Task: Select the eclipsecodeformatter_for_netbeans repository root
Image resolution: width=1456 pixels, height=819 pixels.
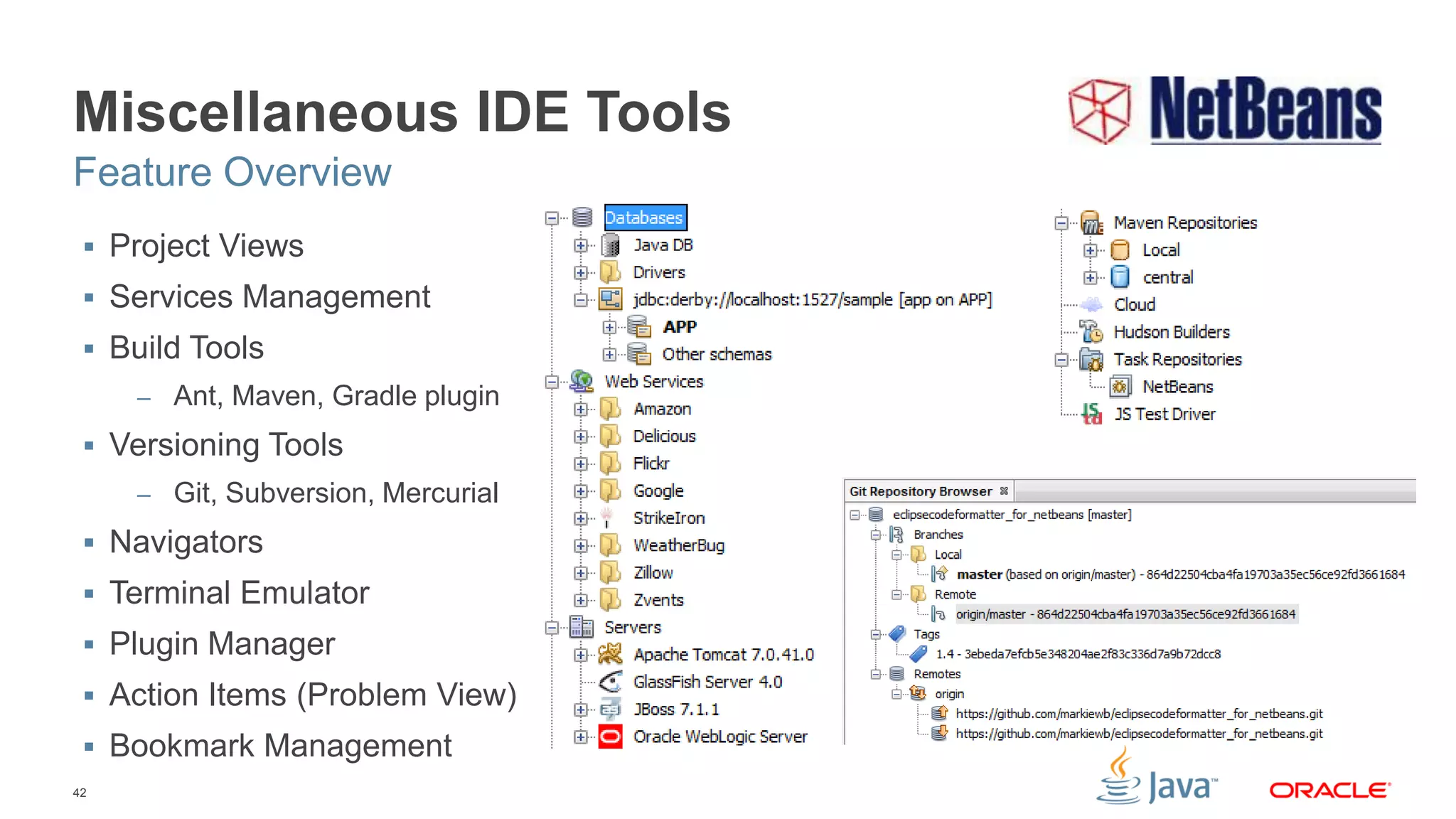Action: coord(1012,514)
